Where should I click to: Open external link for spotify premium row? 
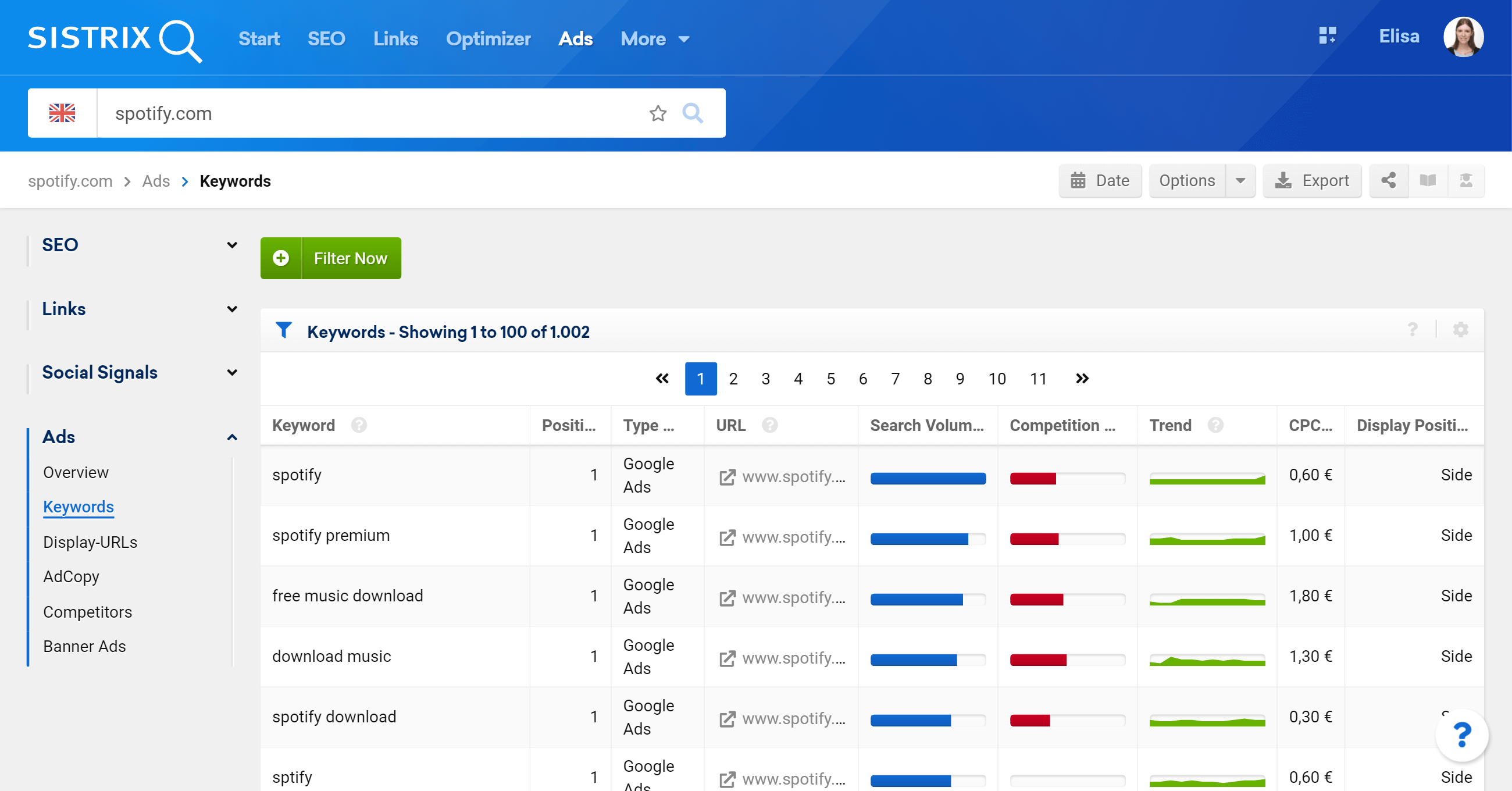click(x=728, y=537)
